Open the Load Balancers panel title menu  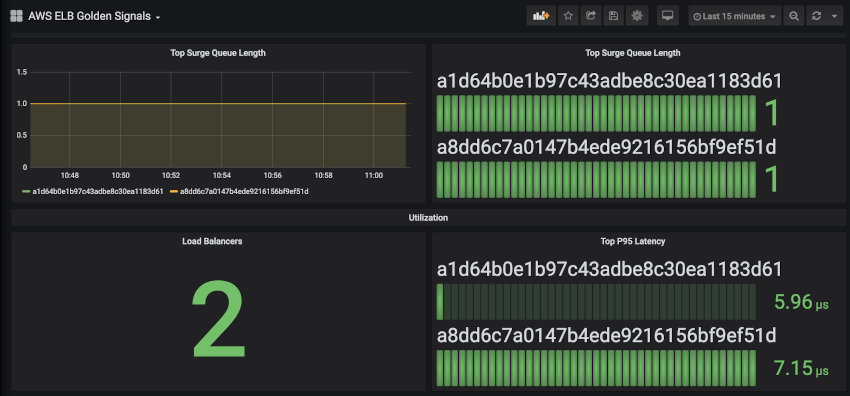pos(212,242)
